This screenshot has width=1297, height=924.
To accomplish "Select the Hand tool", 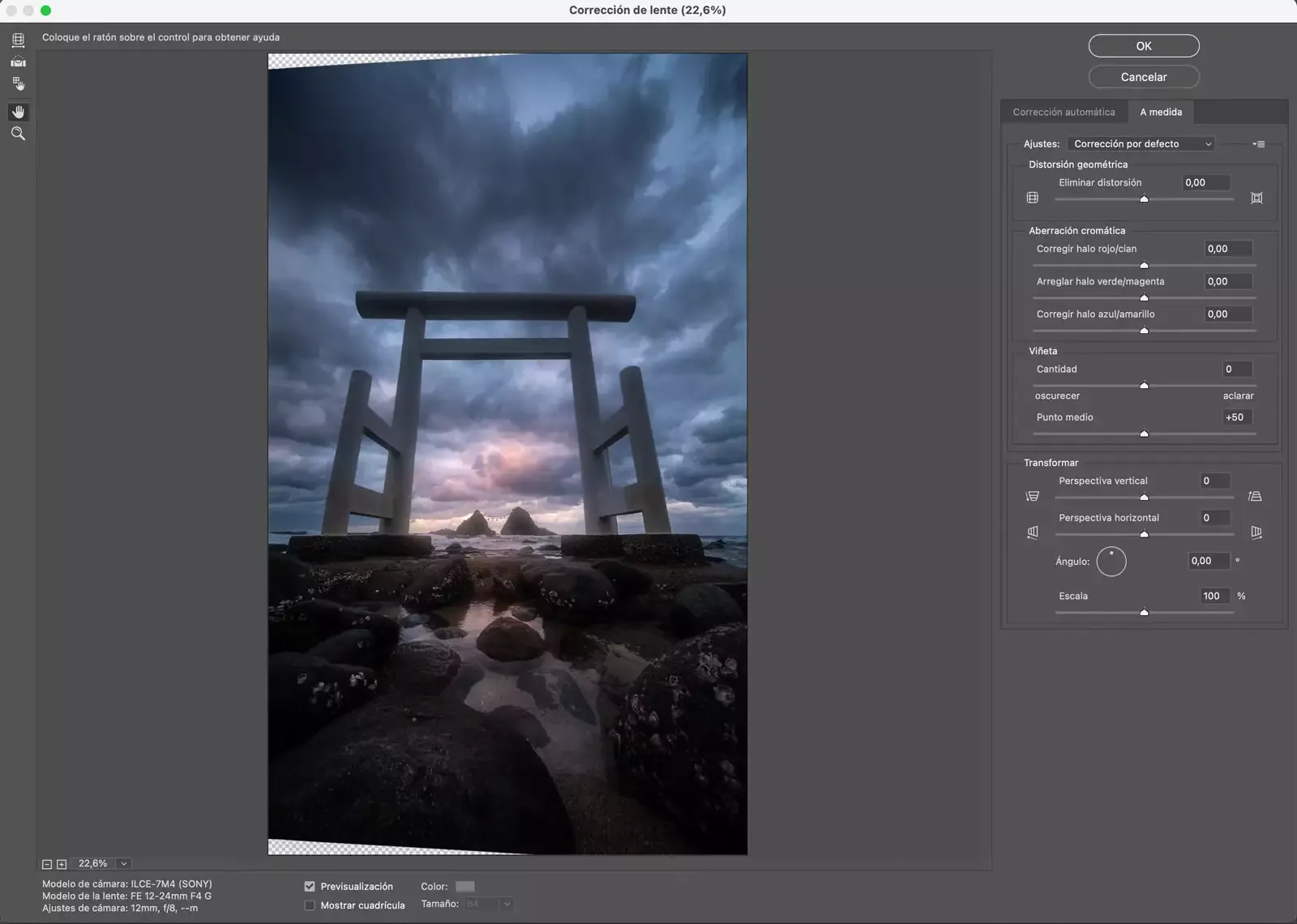I will point(18,111).
